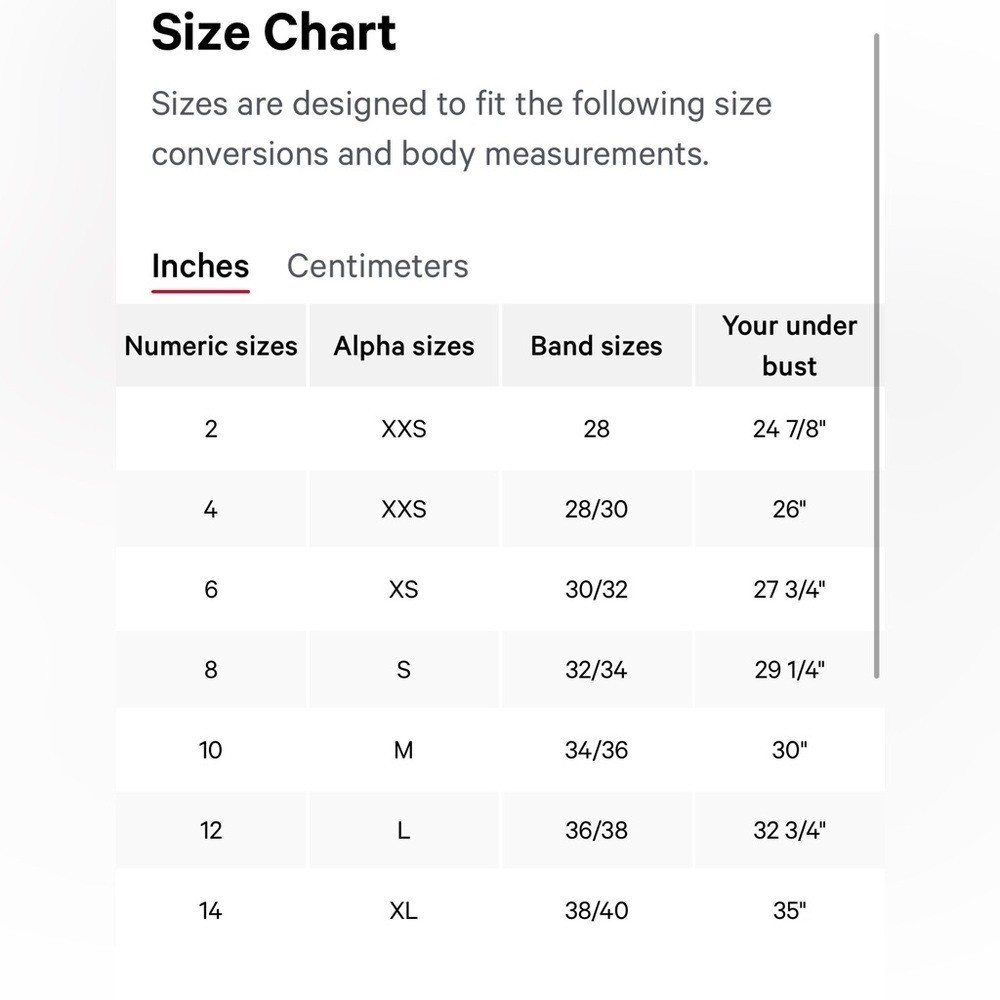Click the XS alpha size cell
The image size is (1000, 1000).
click(404, 589)
